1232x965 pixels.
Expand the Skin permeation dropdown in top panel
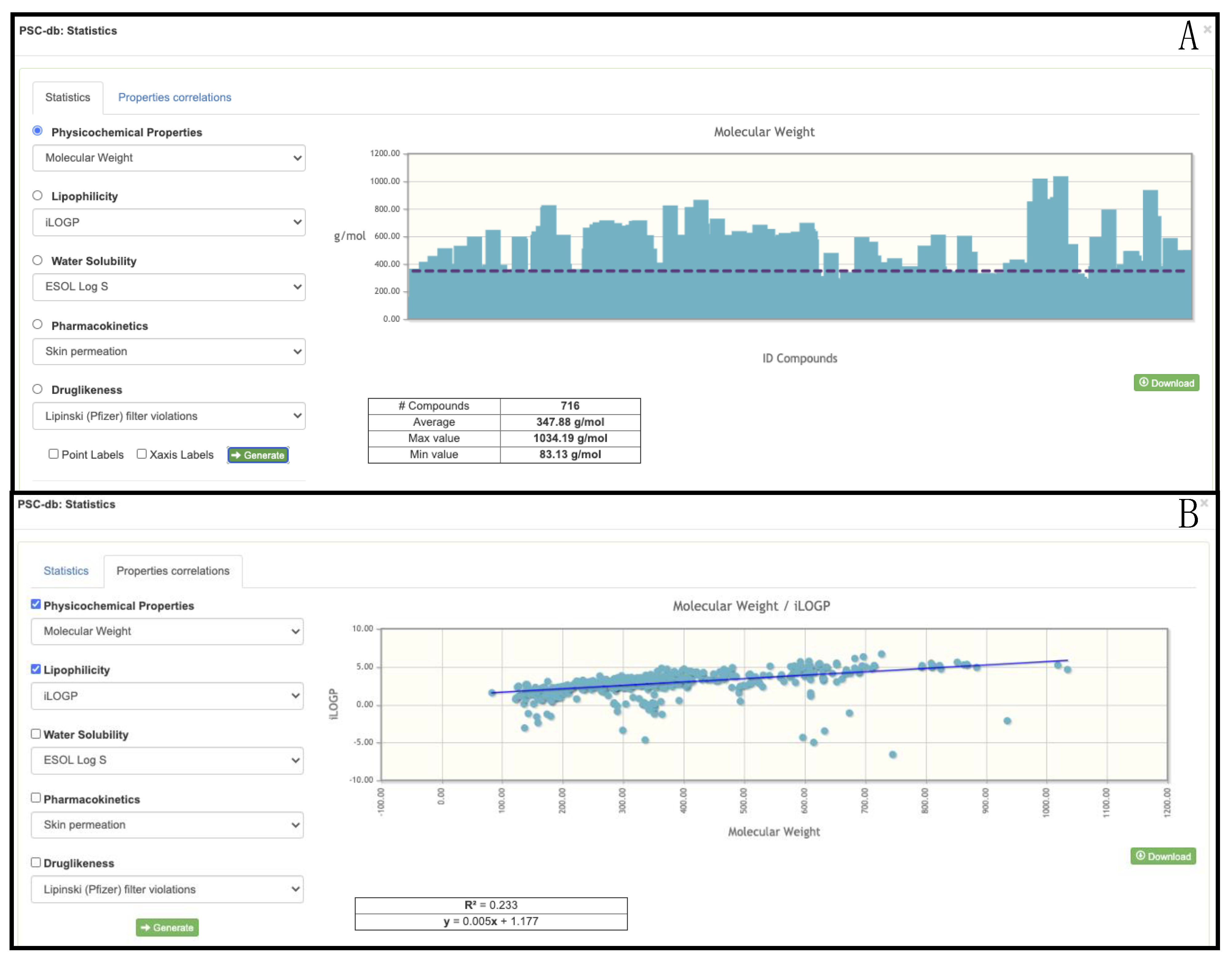click(x=168, y=351)
